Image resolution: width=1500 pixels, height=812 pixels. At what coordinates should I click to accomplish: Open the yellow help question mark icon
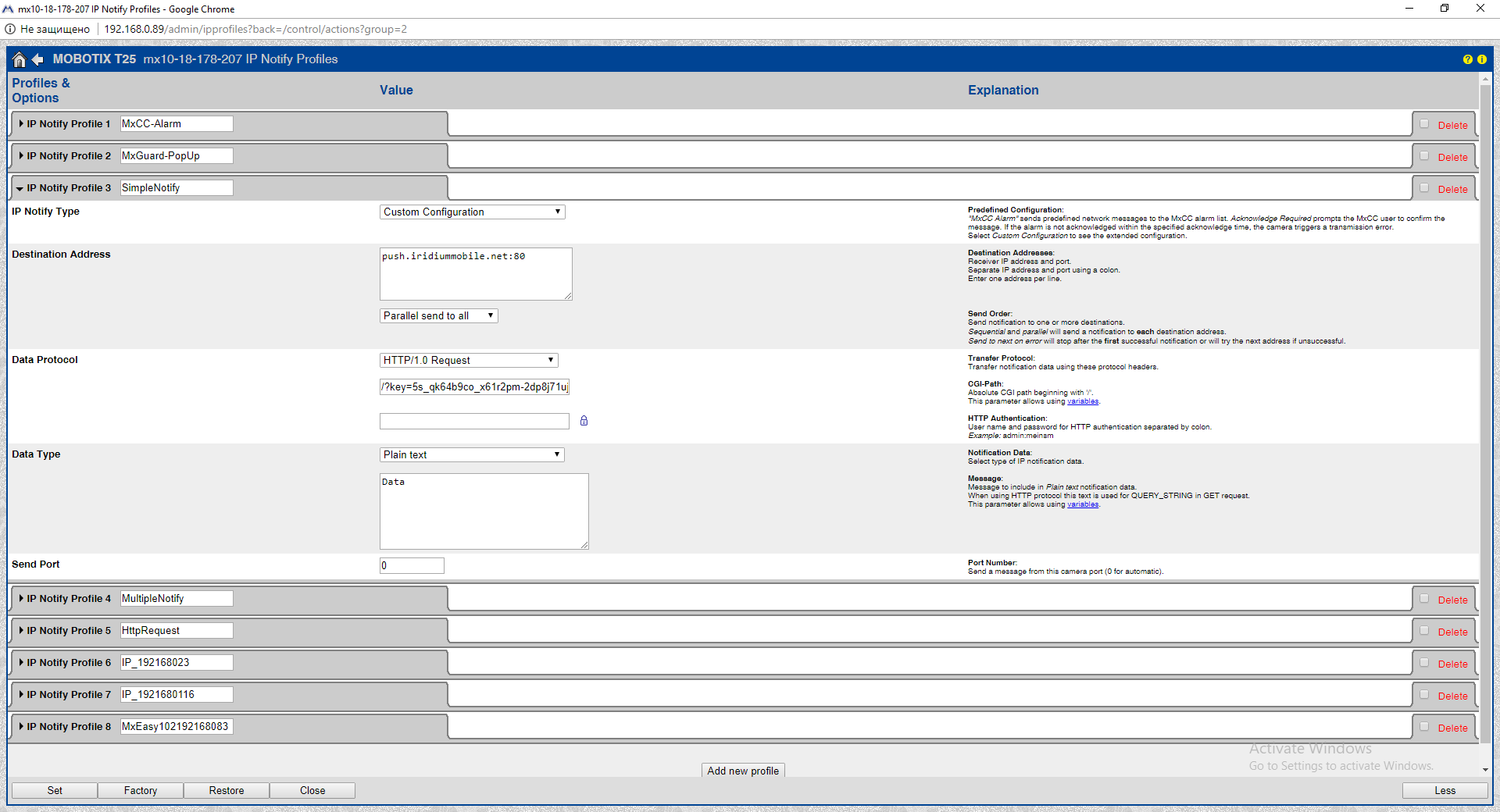coord(1467,59)
